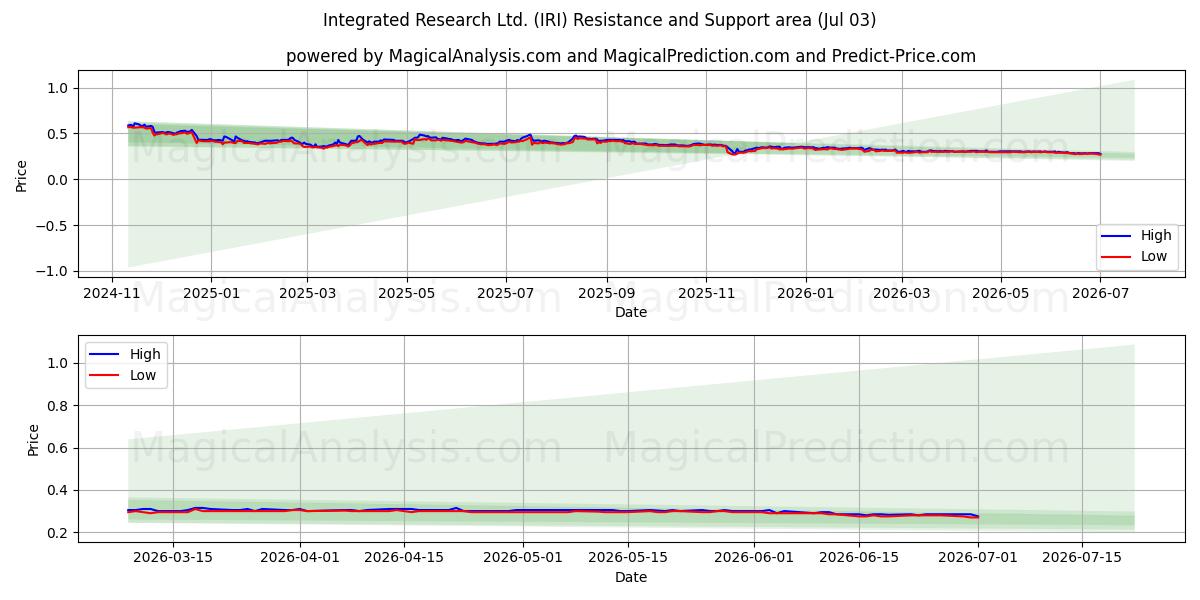This screenshot has height=600, width=1200.
Task: Click the 0.8 tick on bottom price axis
Action: [x=58, y=406]
